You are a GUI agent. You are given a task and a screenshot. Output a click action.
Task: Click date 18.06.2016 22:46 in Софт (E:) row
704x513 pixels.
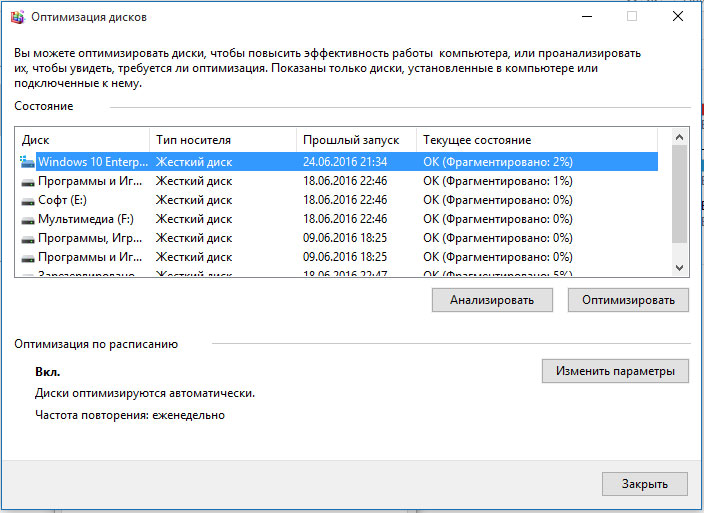[345, 200]
